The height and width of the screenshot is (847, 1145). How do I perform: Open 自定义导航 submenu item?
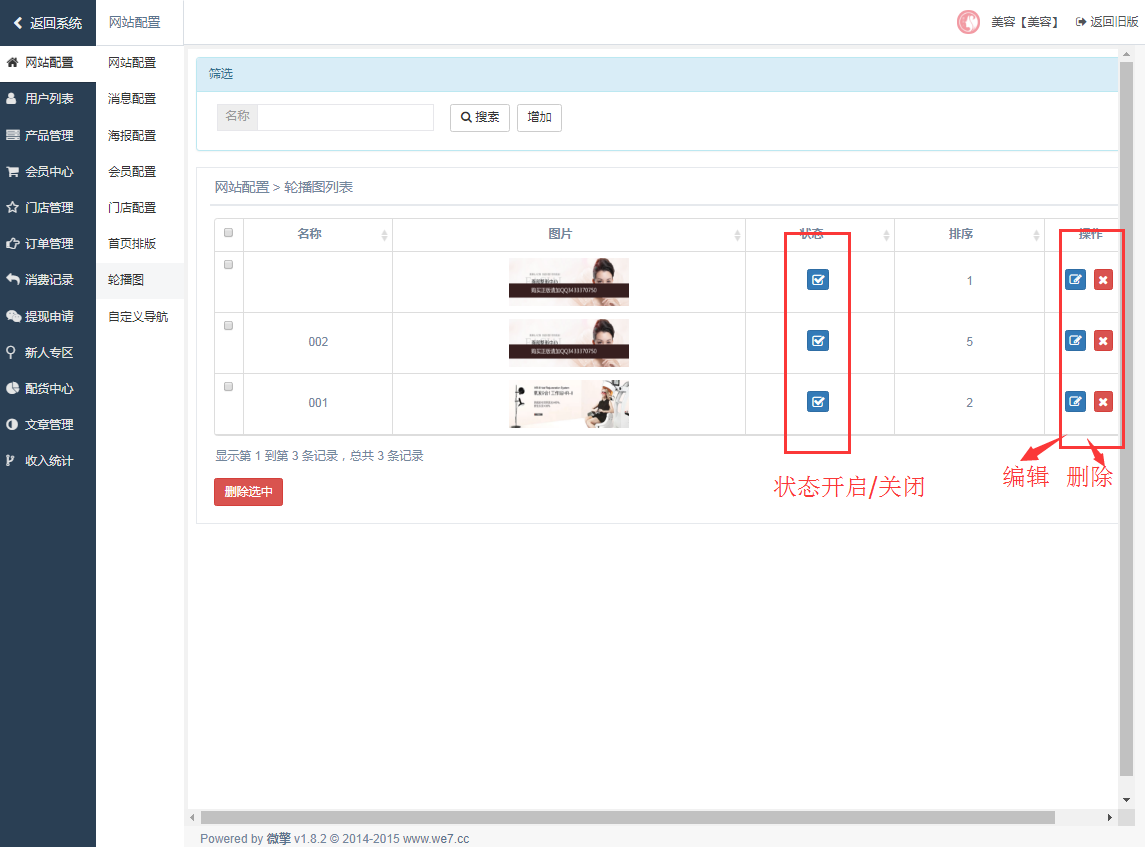[138, 316]
